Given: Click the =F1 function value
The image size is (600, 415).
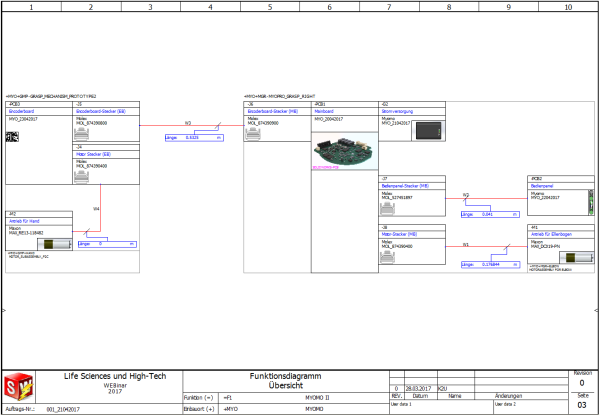Looking at the screenshot, I should pos(228,397).
